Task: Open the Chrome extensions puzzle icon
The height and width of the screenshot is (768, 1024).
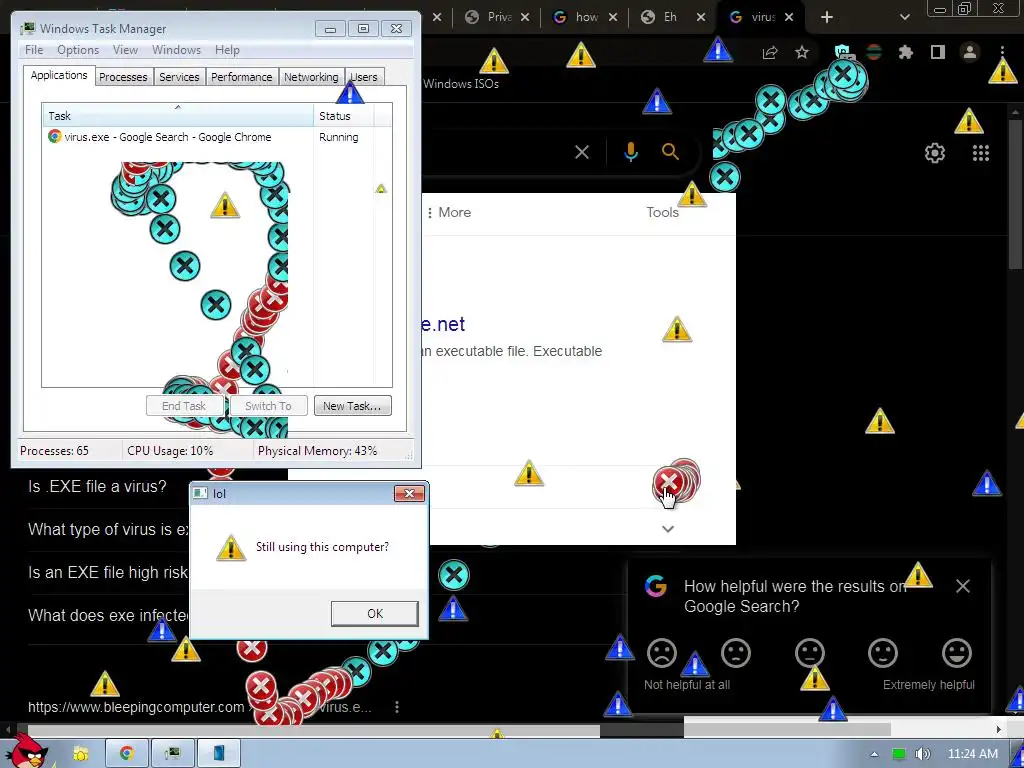Action: click(906, 52)
